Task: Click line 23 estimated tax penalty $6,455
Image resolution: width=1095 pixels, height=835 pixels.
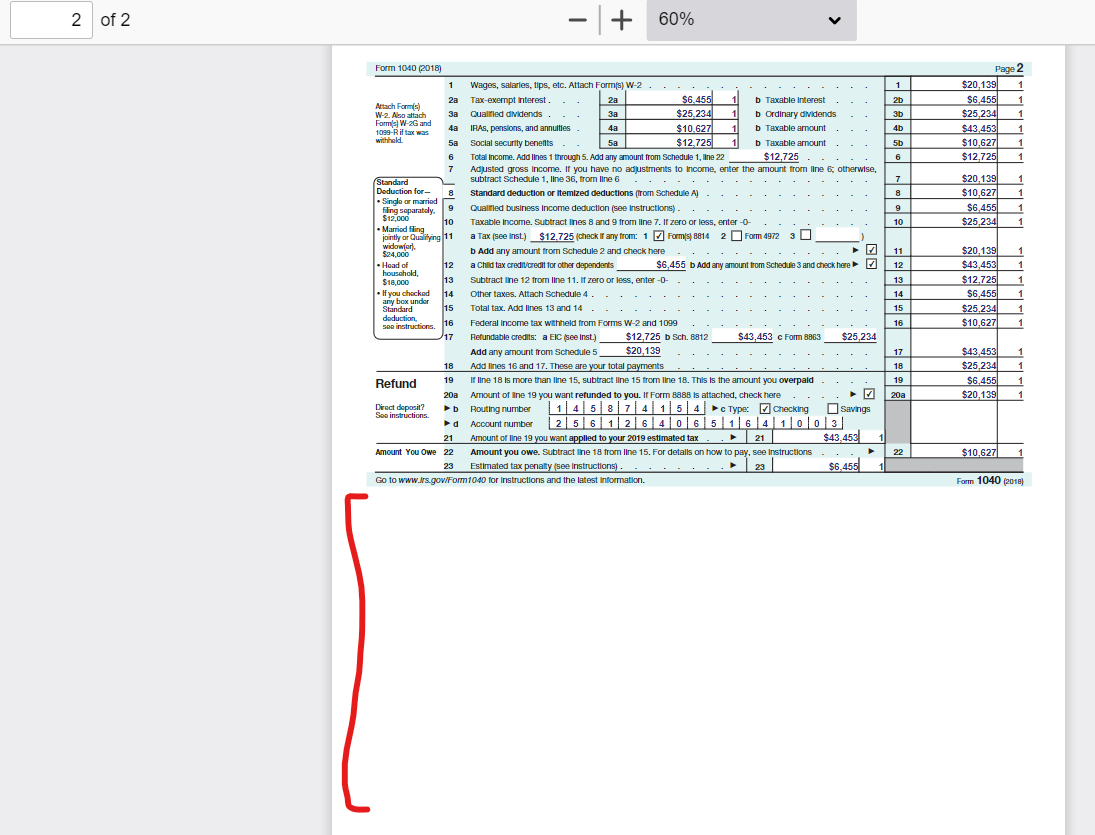Action: pyautogui.click(x=816, y=466)
